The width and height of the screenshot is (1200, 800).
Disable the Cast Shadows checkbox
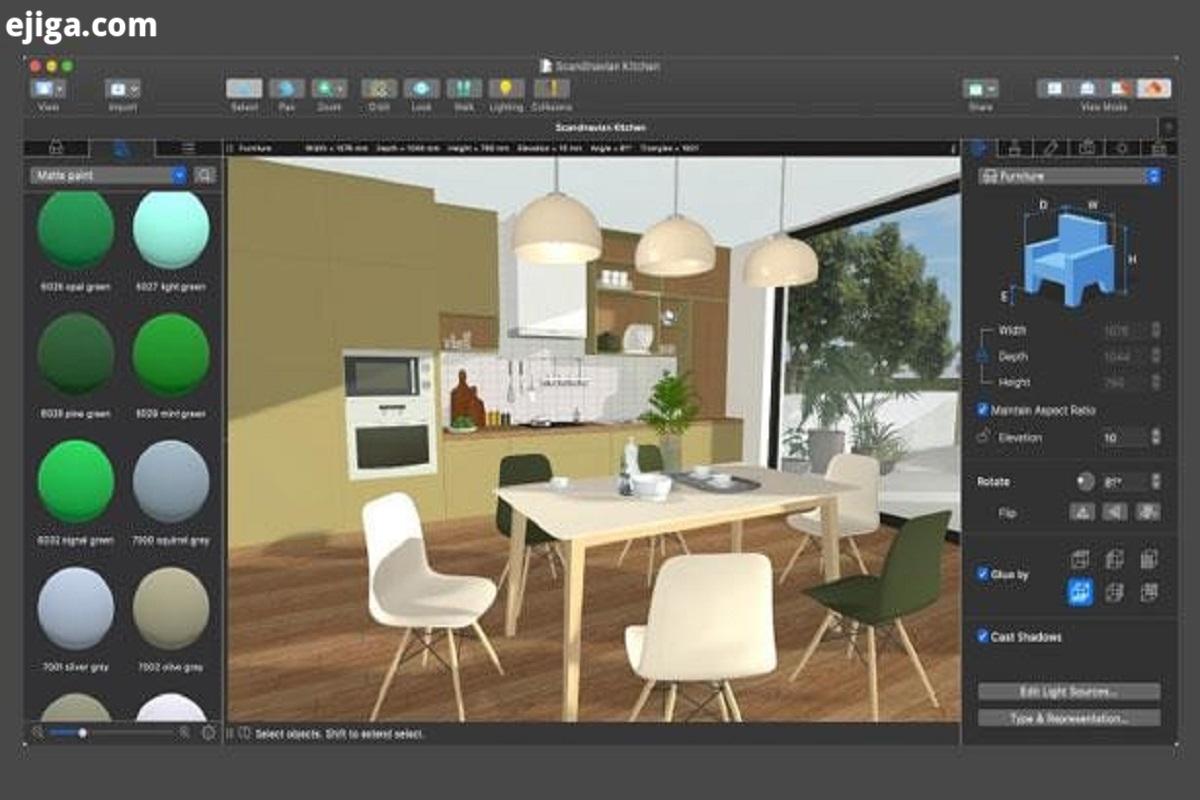(x=983, y=636)
